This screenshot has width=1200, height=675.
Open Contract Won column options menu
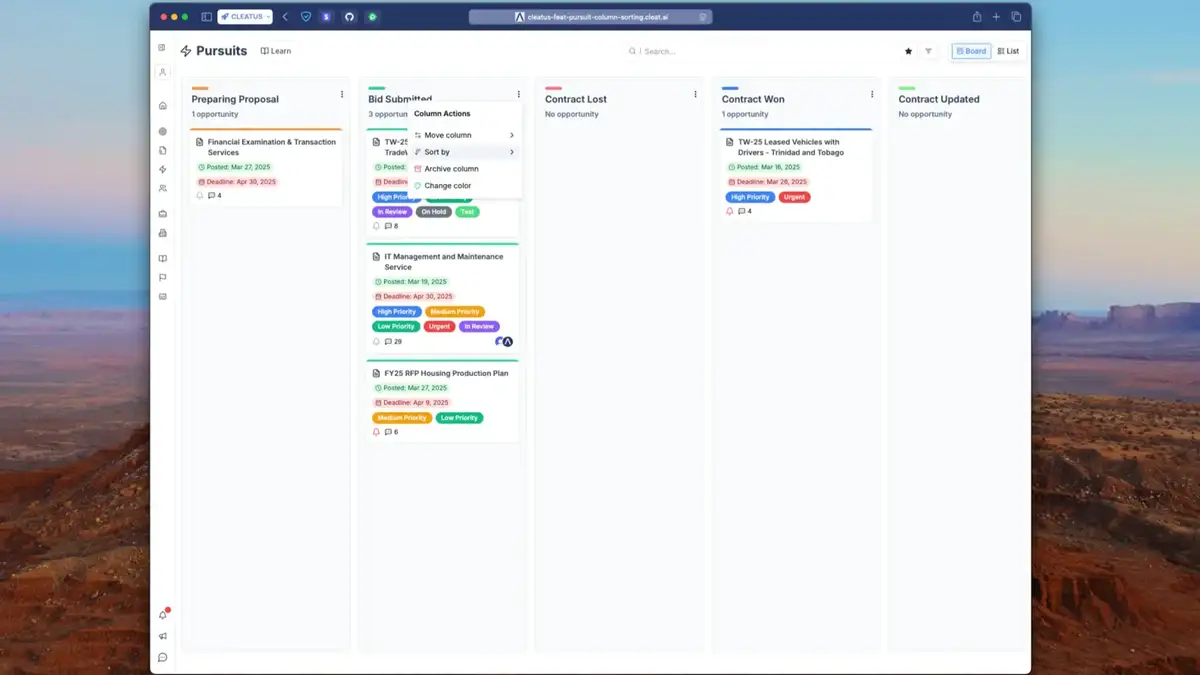click(x=872, y=95)
